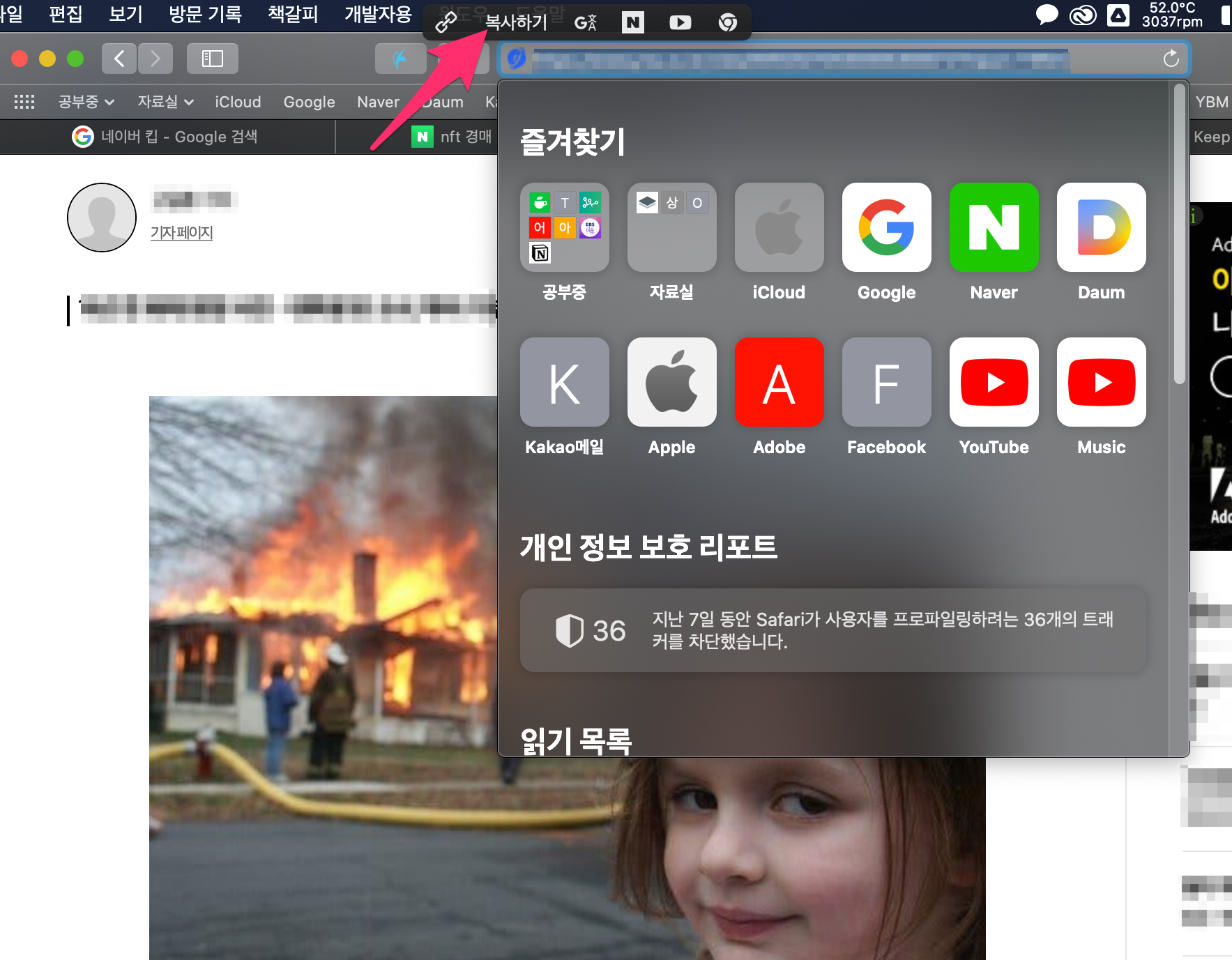This screenshot has height=960, width=1232.
Task: Switch to the nft 경매 tab
Action: 452,137
